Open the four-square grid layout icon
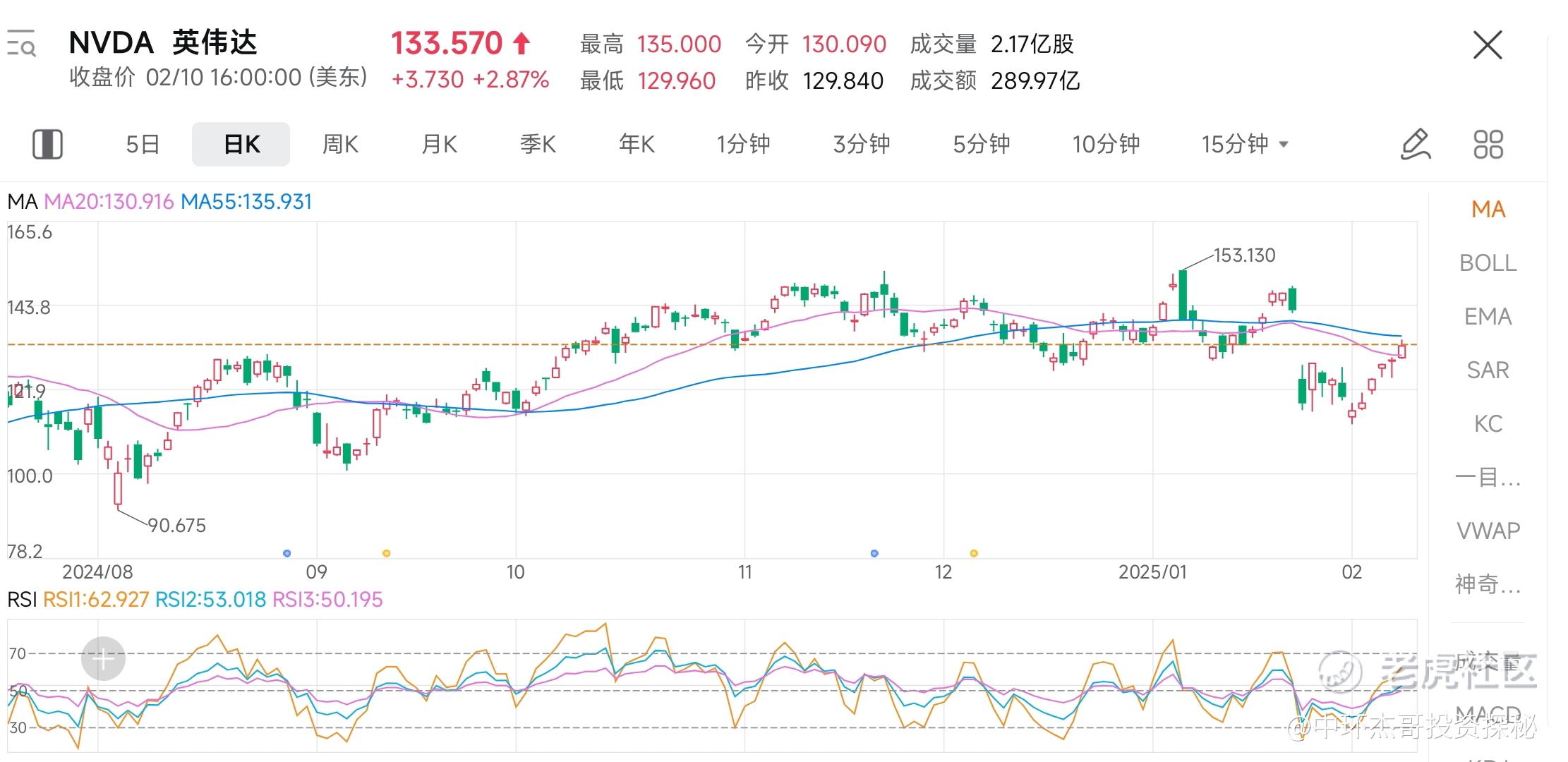Image resolution: width=1568 pixels, height=762 pixels. tap(1488, 144)
